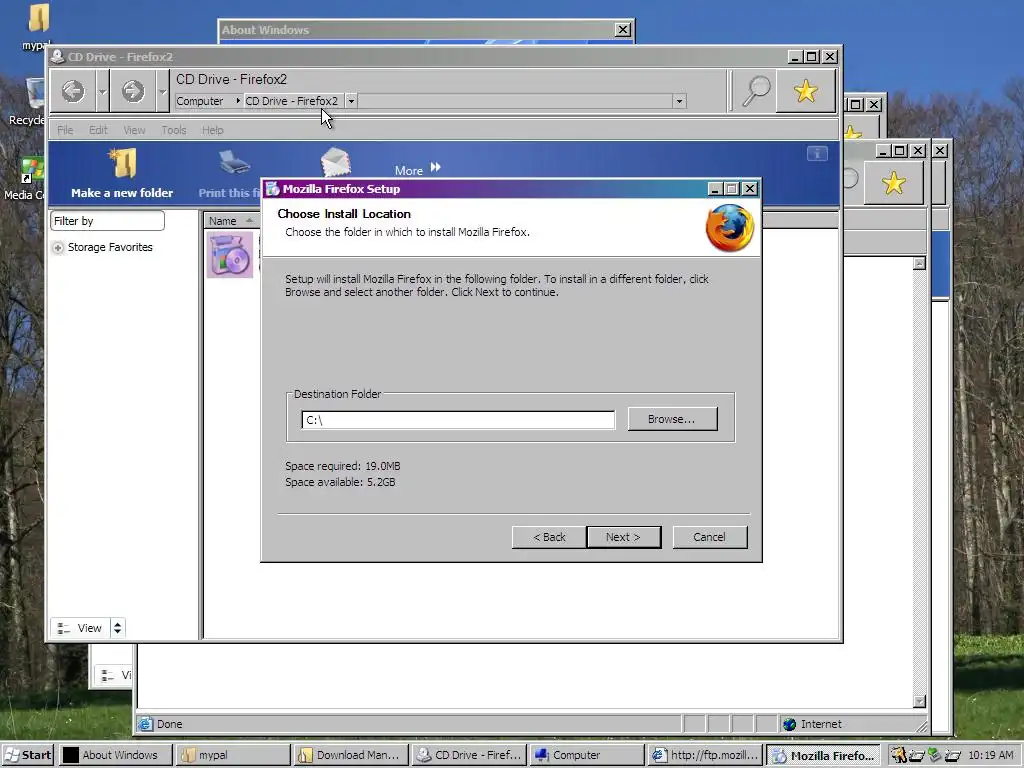Click View button in rear window pane

tap(112, 675)
